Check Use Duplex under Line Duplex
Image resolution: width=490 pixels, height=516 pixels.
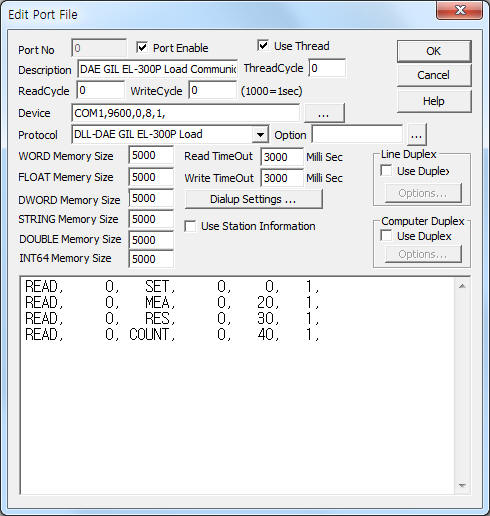[x=386, y=171]
